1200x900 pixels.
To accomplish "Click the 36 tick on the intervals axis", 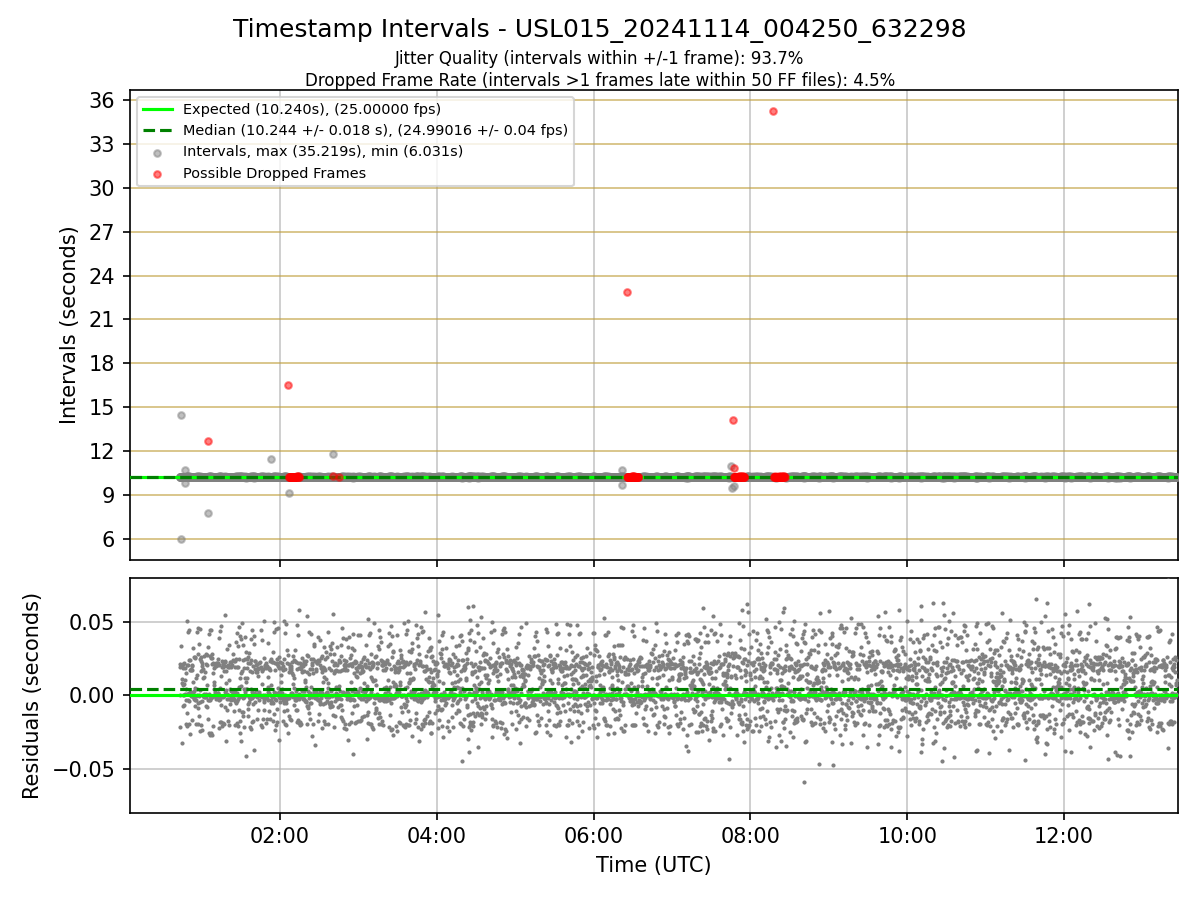I will (103, 100).
